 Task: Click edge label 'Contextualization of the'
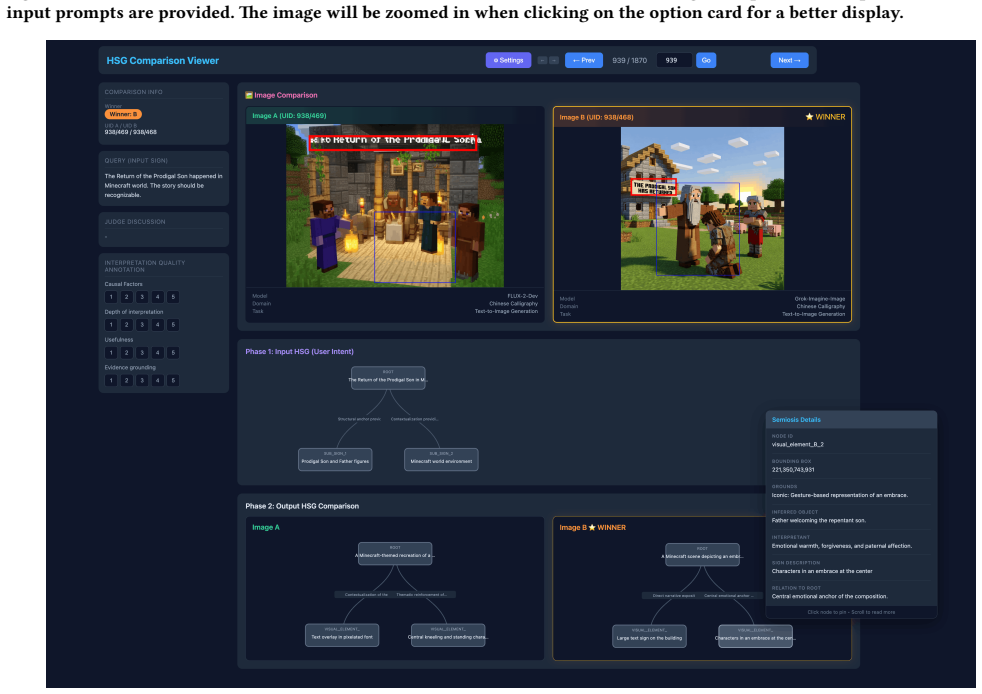(x=366, y=594)
